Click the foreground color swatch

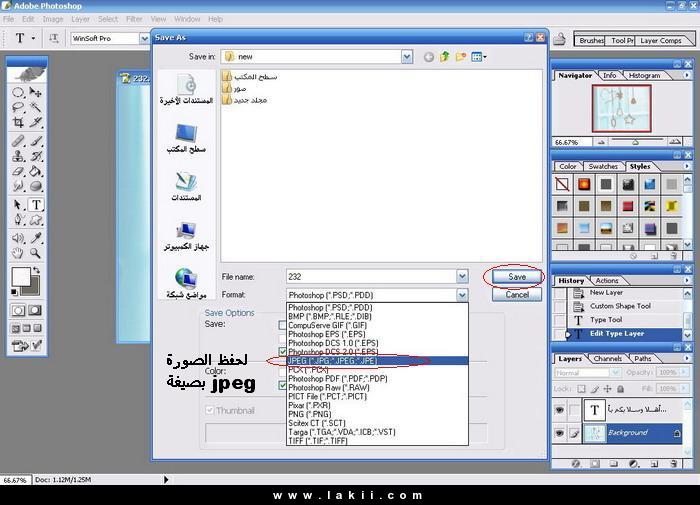21,277
